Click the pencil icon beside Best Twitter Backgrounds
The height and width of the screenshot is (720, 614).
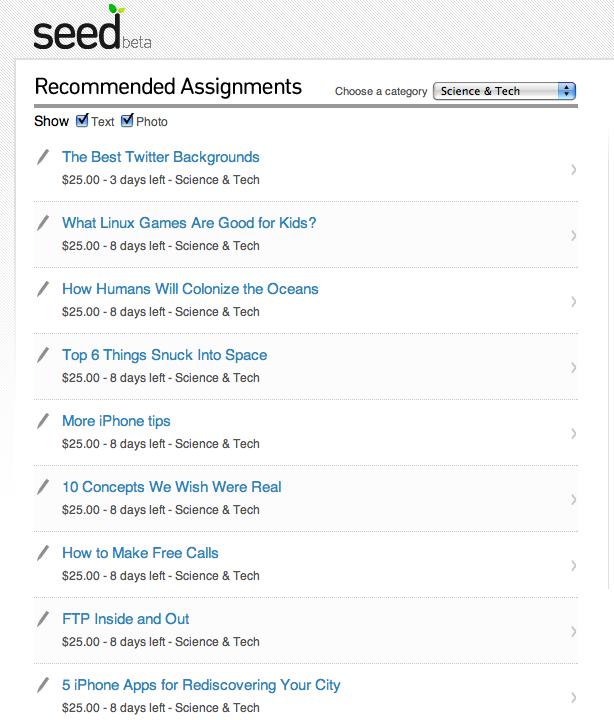click(x=43, y=157)
